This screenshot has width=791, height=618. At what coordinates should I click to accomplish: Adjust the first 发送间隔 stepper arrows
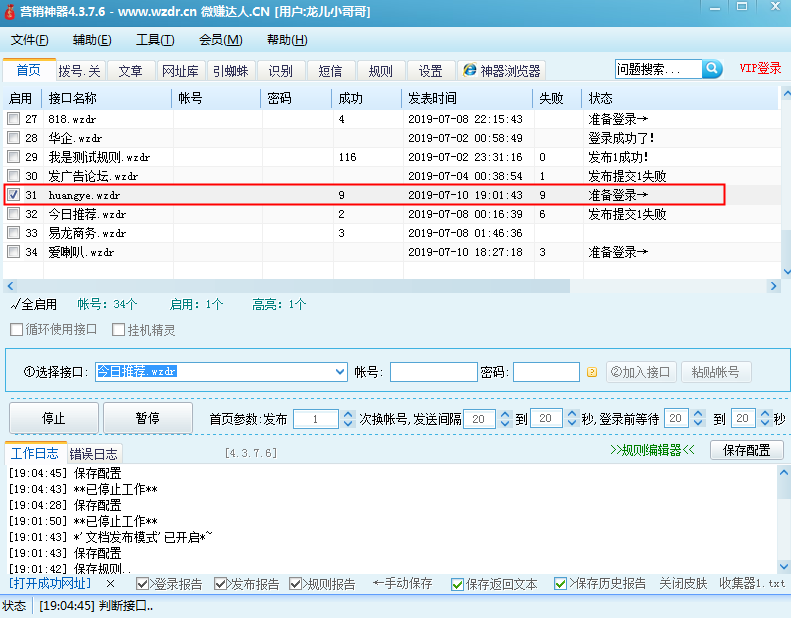point(505,418)
